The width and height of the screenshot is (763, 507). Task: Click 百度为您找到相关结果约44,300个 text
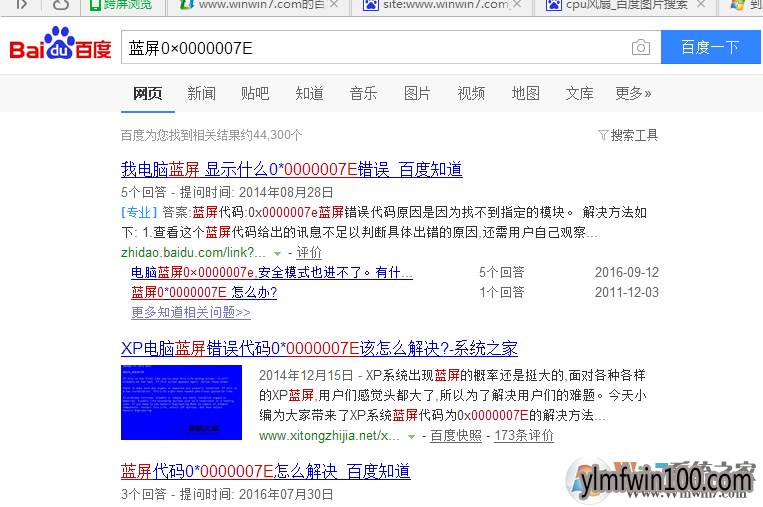(x=211, y=135)
